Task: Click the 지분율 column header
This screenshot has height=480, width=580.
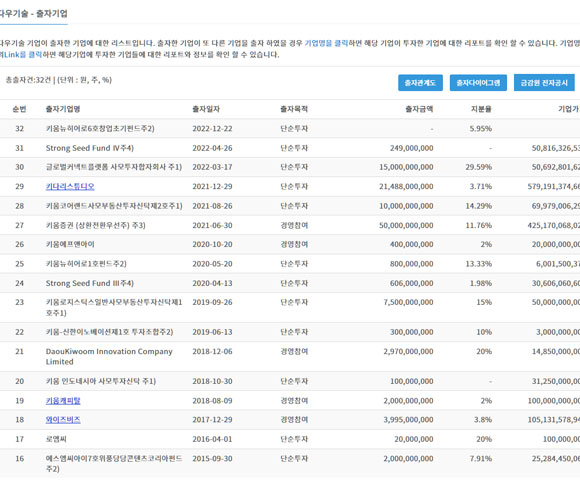Action: pyautogui.click(x=481, y=109)
